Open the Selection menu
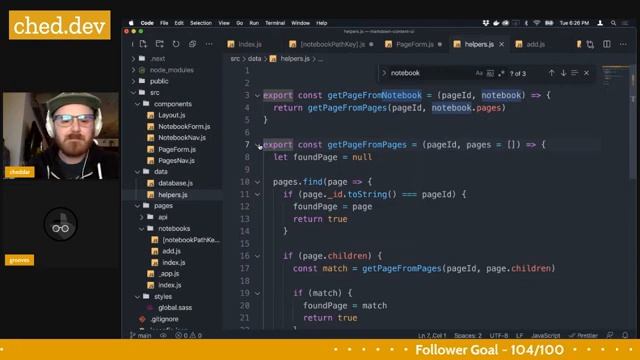This screenshot has height=360, width=640. coord(201,23)
